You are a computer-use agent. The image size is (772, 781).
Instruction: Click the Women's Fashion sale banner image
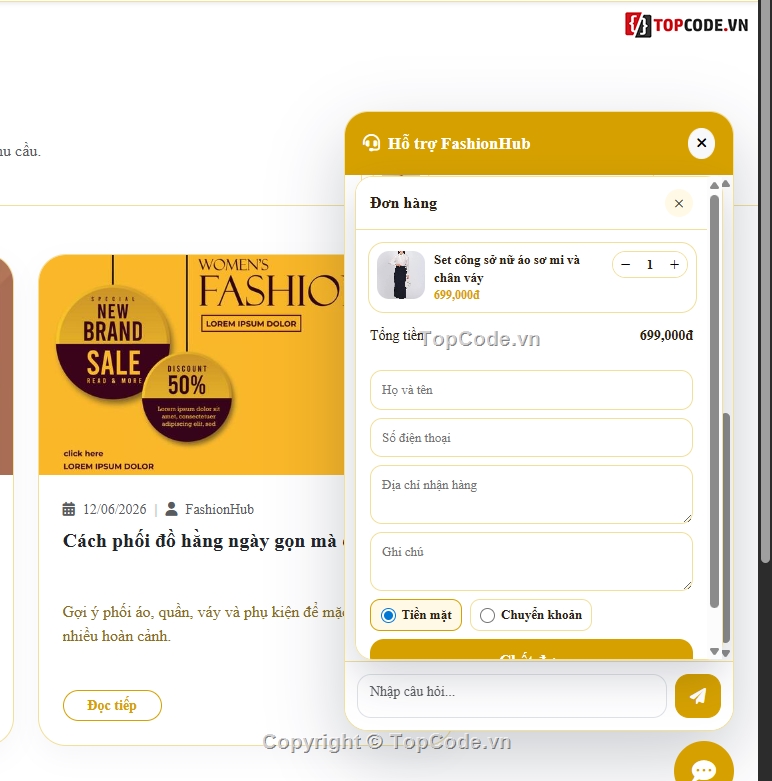(x=192, y=365)
